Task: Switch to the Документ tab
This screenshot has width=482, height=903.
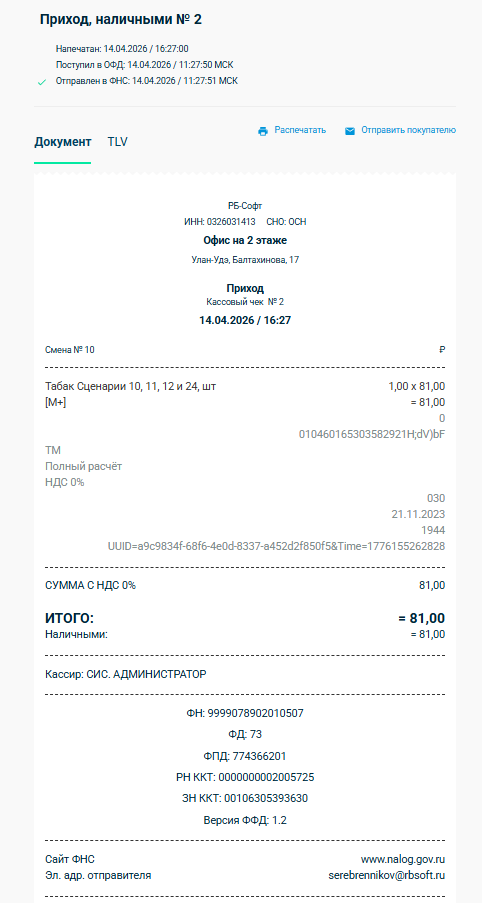Action: [63, 142]
